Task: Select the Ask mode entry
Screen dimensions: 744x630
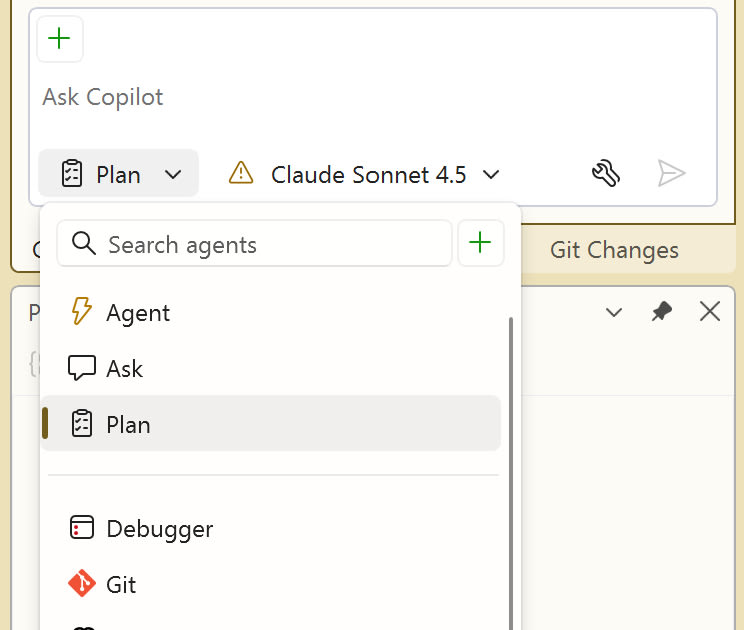Action: 270,369
